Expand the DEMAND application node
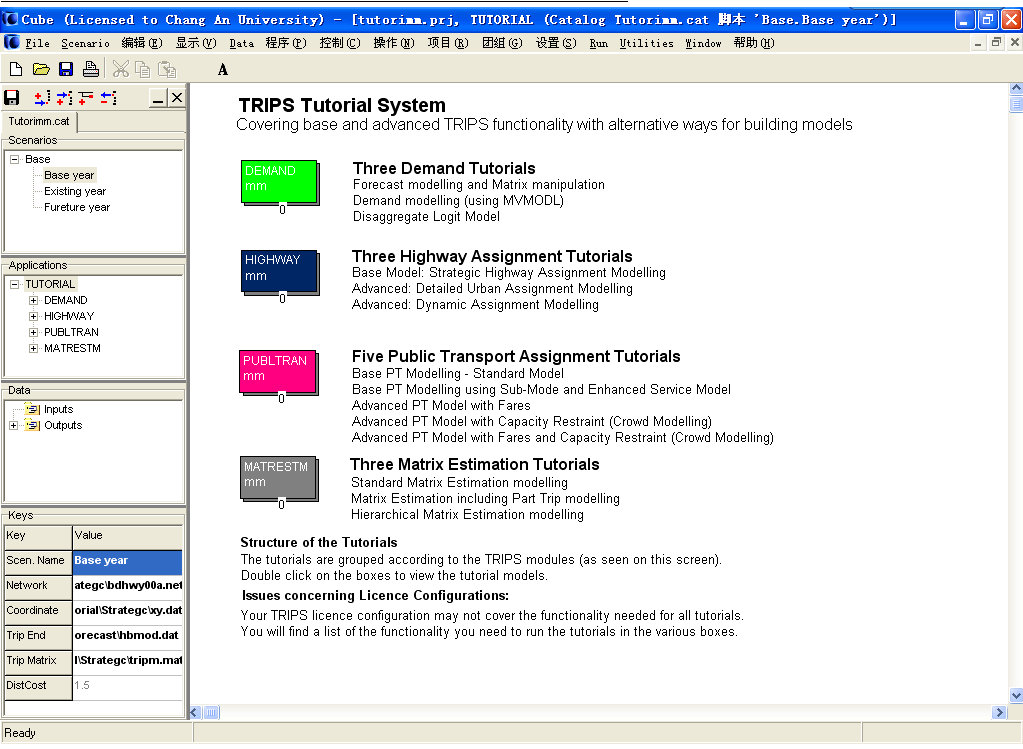Viewport: 1023px width, 749px height. pyautogui.click(x=33, y=301)
